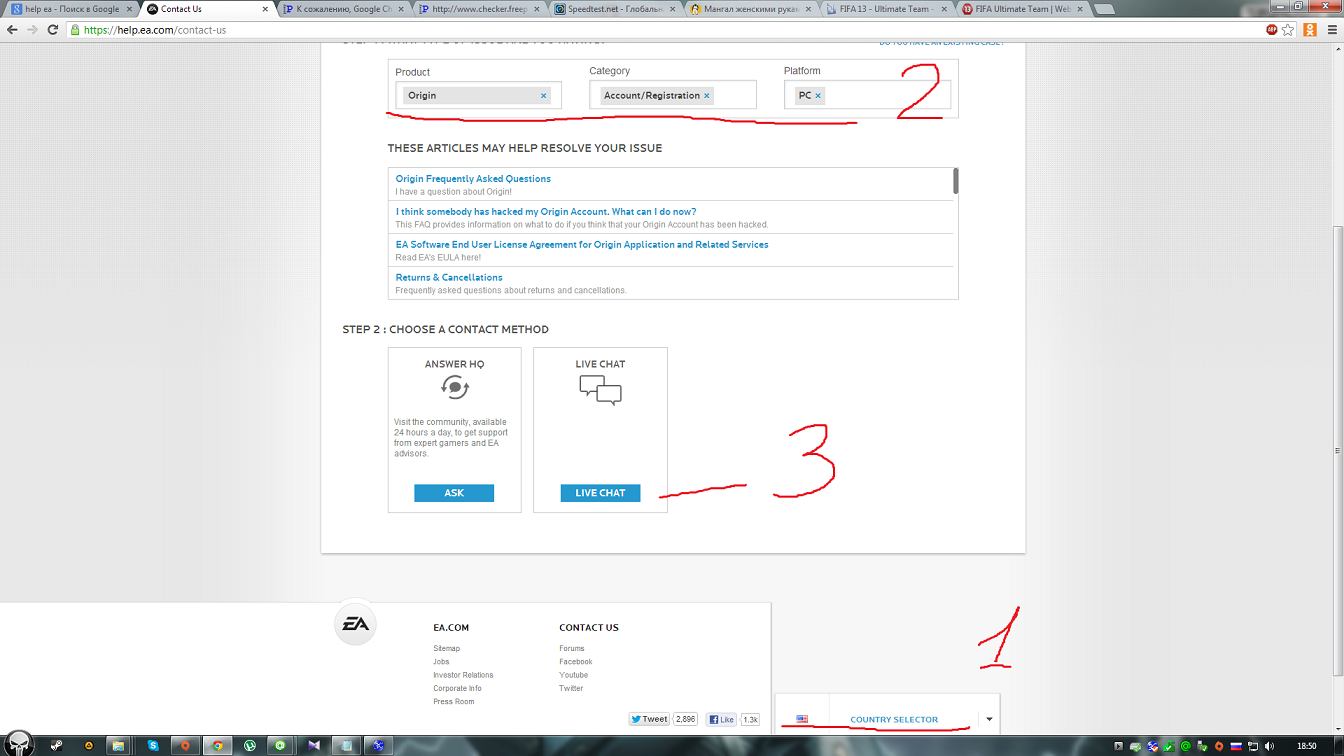
Task: Open the Origin taskbar icon
Action: 185,745
